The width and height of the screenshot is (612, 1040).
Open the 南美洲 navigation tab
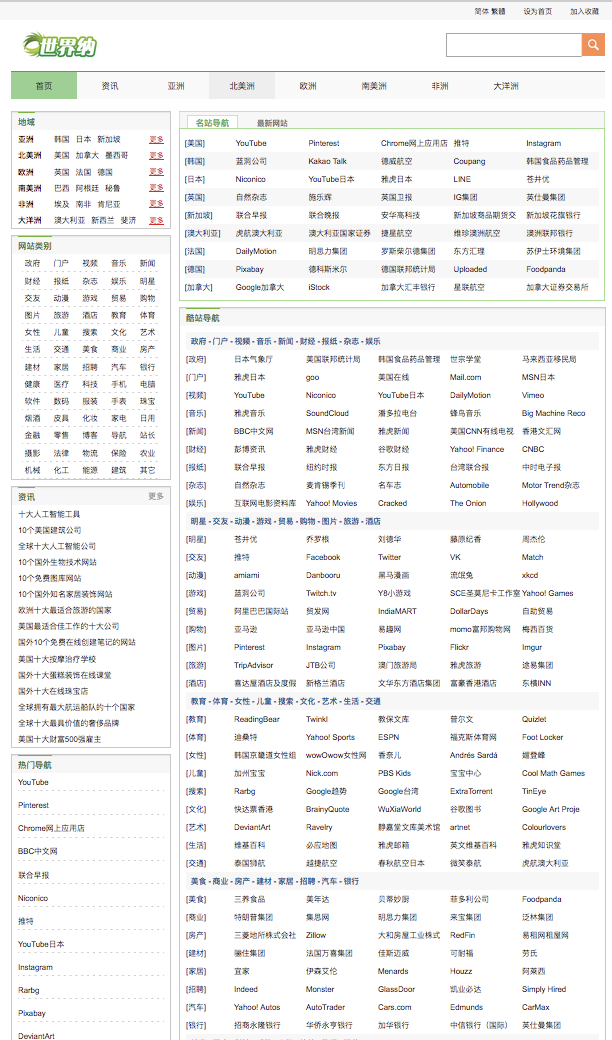coord(374,86)
